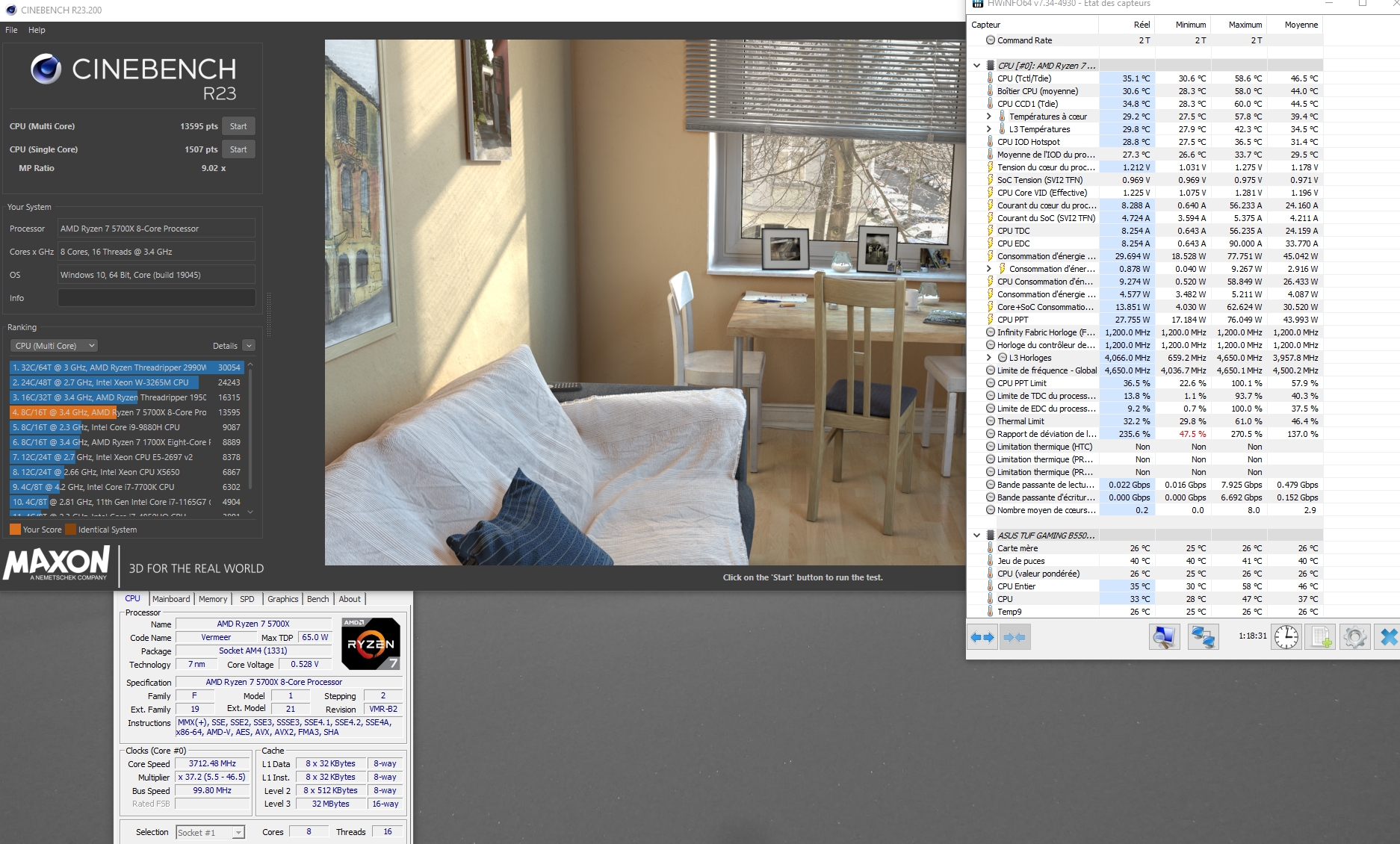Open the Socket #1 selection dropdown
Viewport: 1400px width, 844px height.
(210, 832)
